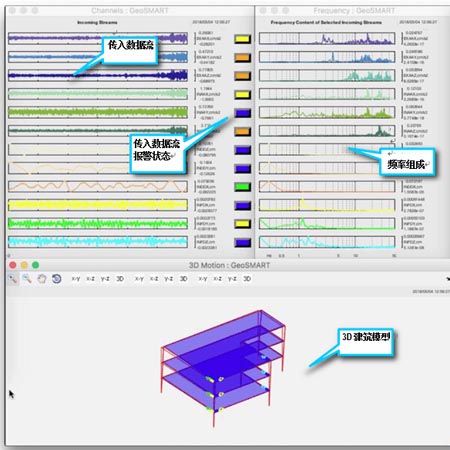Choose x-y in the second view group

[139, 279]
